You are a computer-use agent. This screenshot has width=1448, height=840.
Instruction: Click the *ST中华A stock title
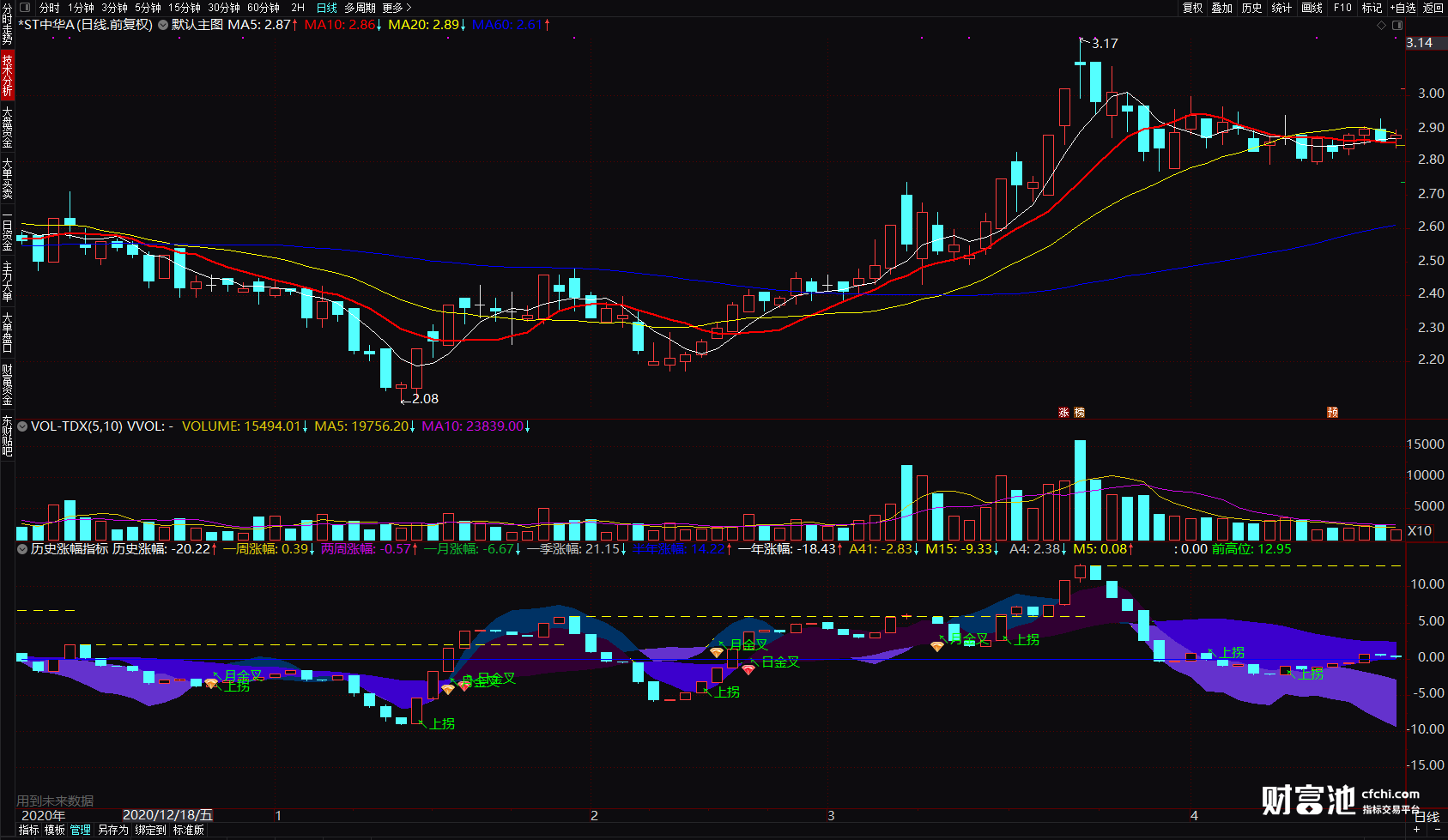click(x=47, y=25)
